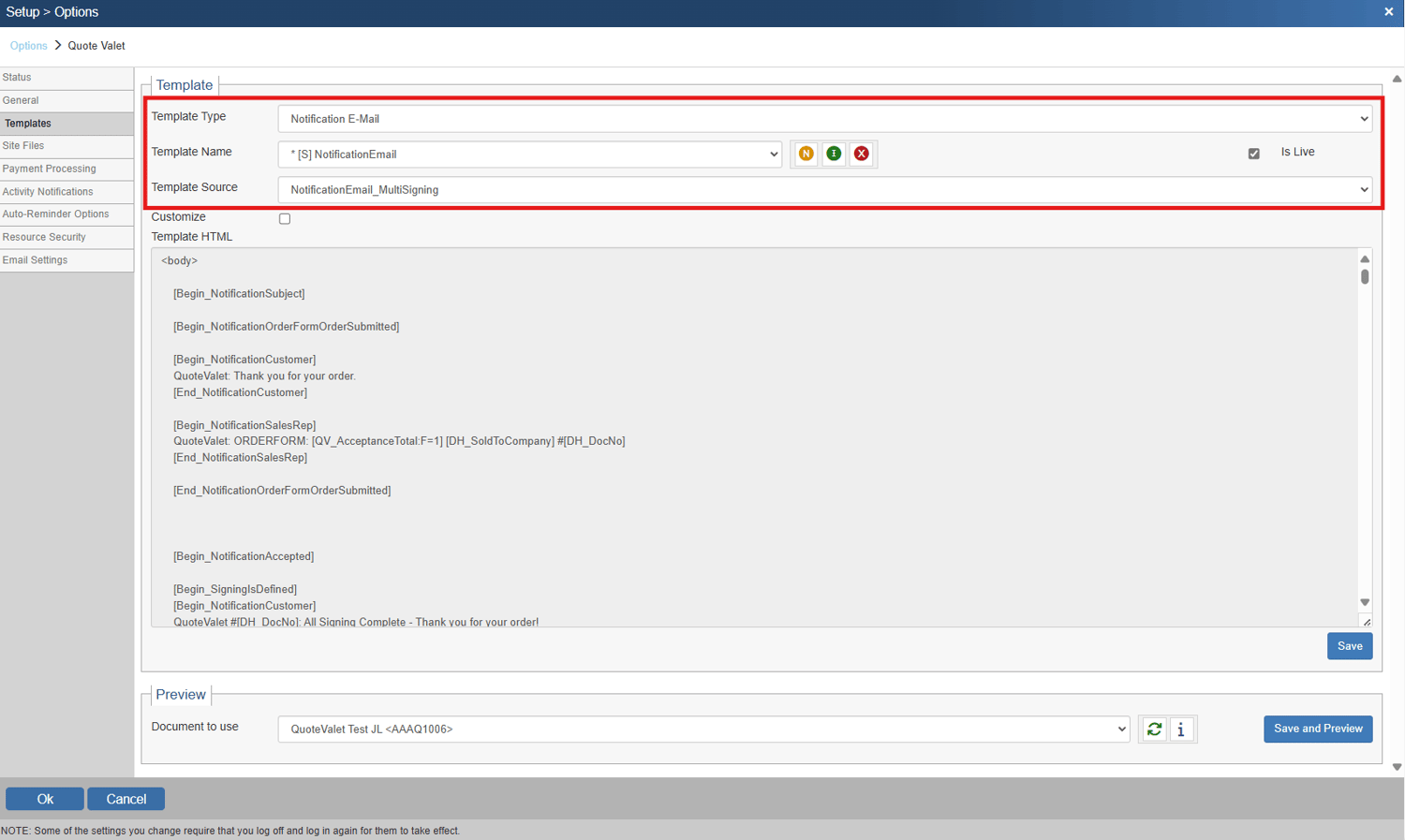Uncheck the Is Live checkbox
This screenshot has height=840, width=1405.
coord(1254,153)
